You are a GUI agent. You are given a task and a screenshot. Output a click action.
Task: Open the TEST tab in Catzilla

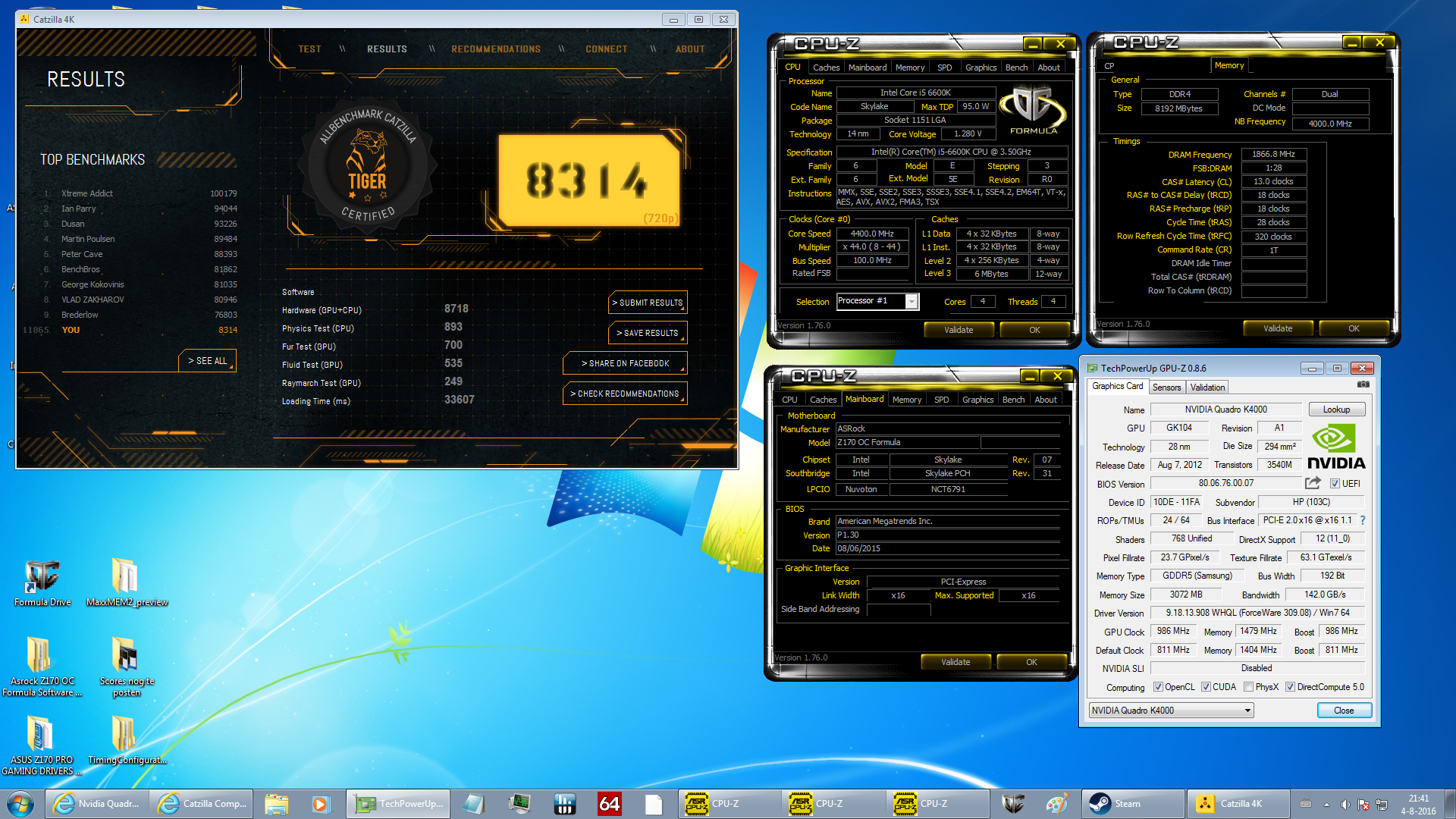tap(309, 49)
